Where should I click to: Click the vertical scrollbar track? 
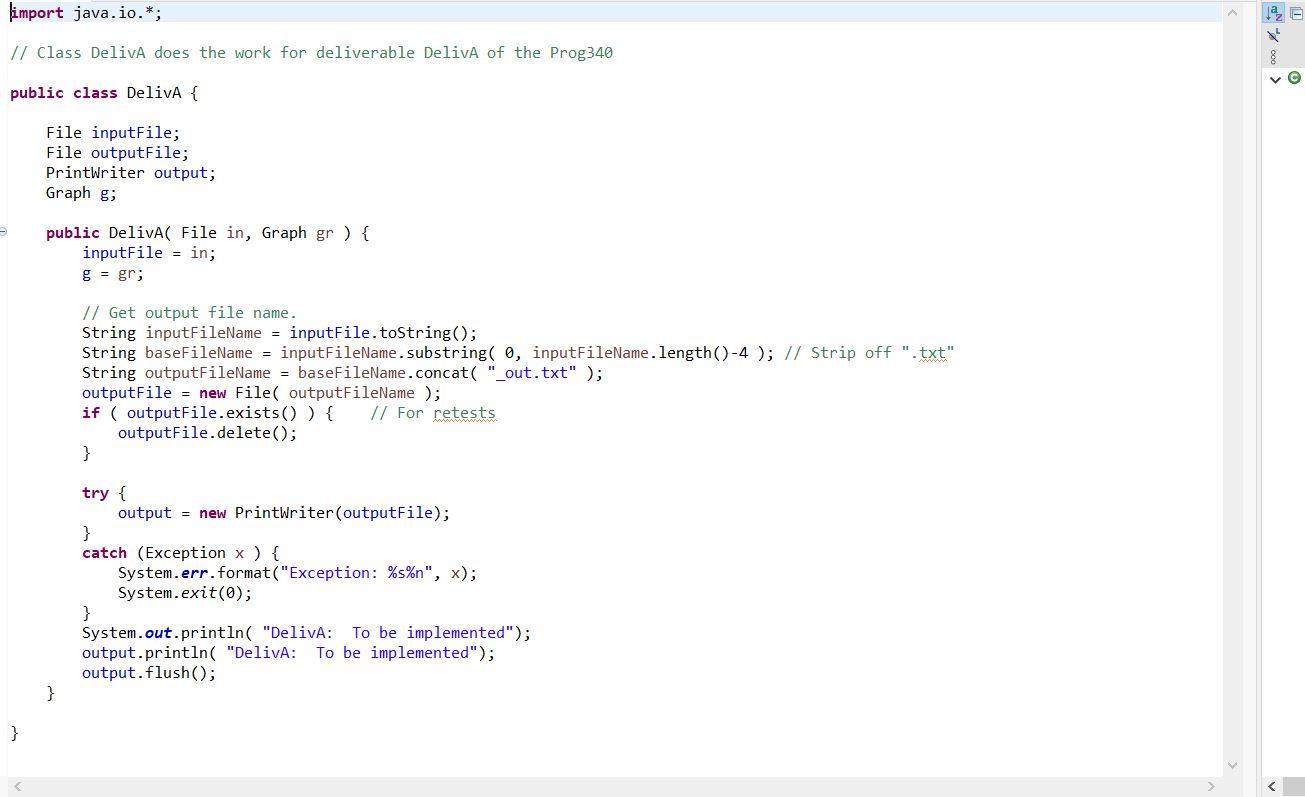pyautogui.click(x=1232, y=400)
